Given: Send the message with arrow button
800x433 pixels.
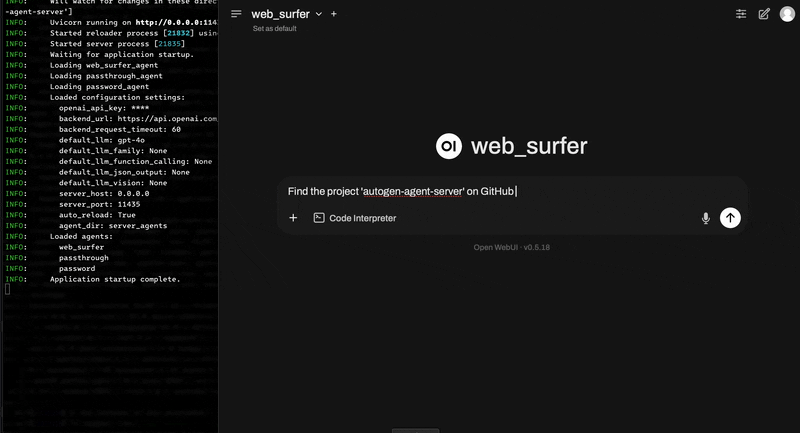Looking at the screenshot, I should [x=730, y=218].
